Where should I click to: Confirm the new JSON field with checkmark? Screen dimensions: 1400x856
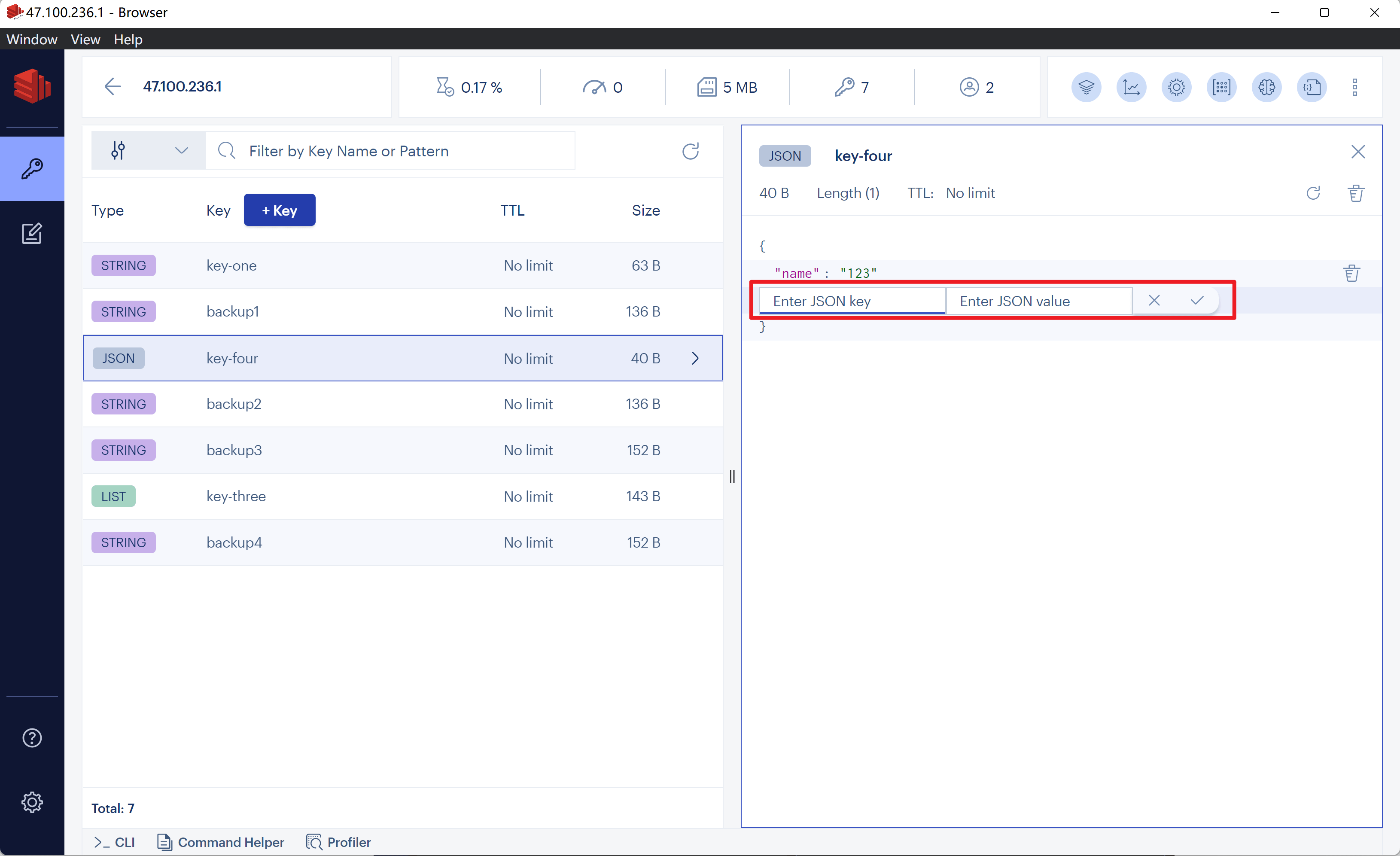click(x=1197, y=300)
